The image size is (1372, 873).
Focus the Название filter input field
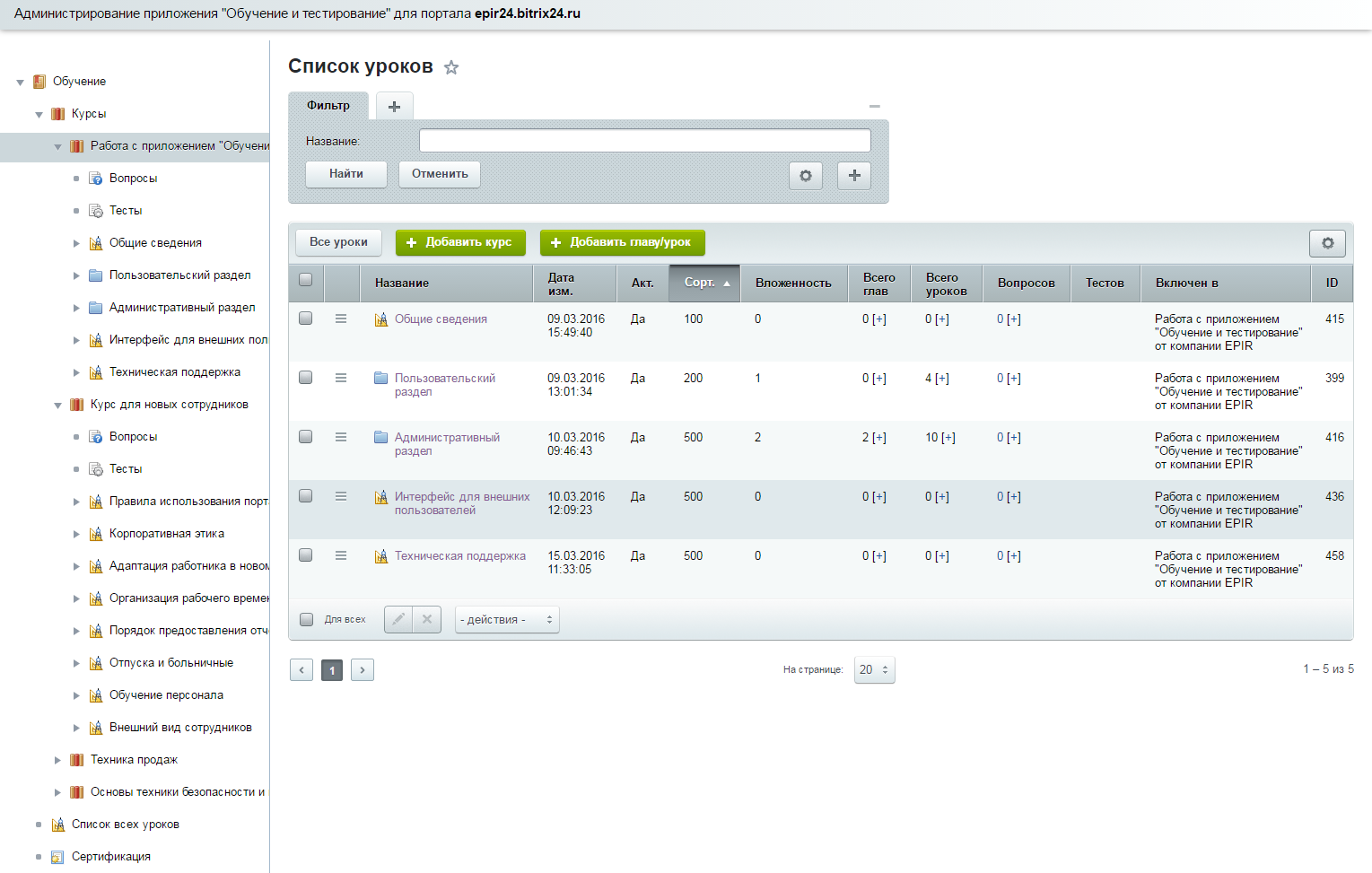coord(645,141)
